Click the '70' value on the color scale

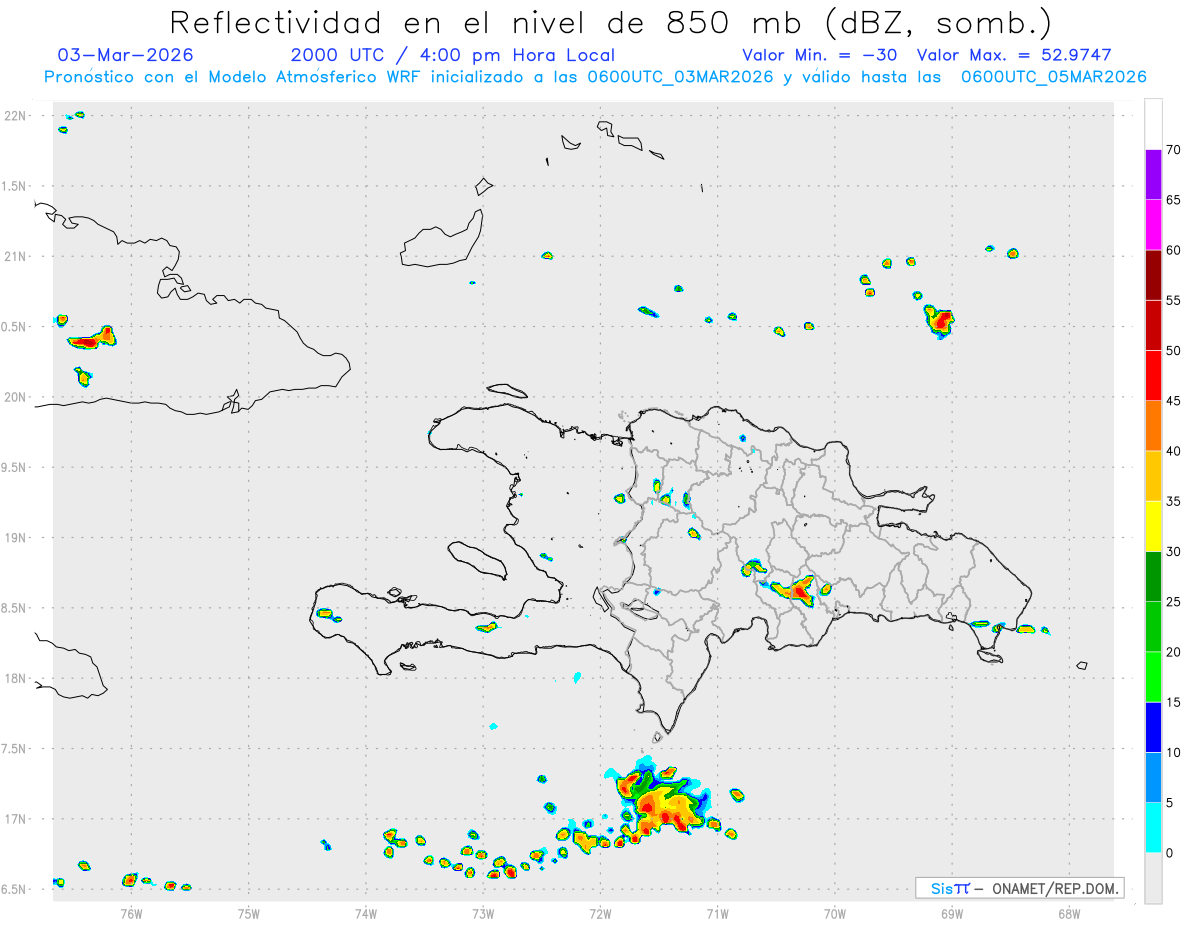1174,150
